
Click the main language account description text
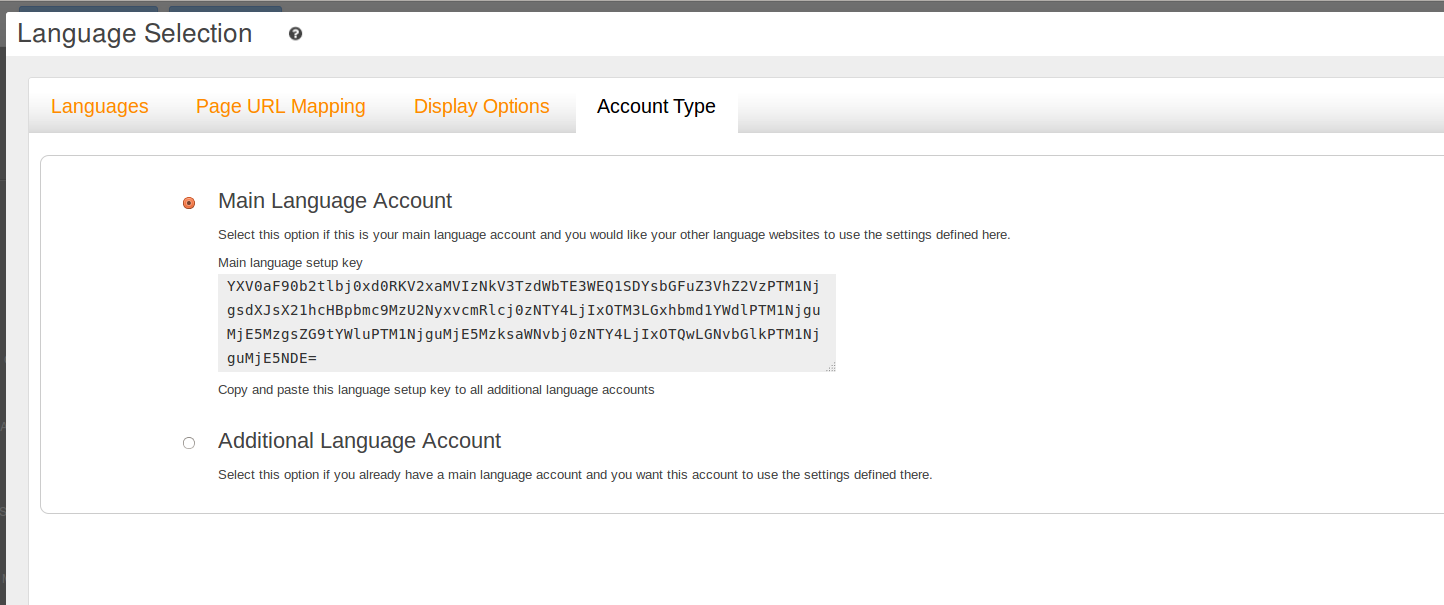614,235
